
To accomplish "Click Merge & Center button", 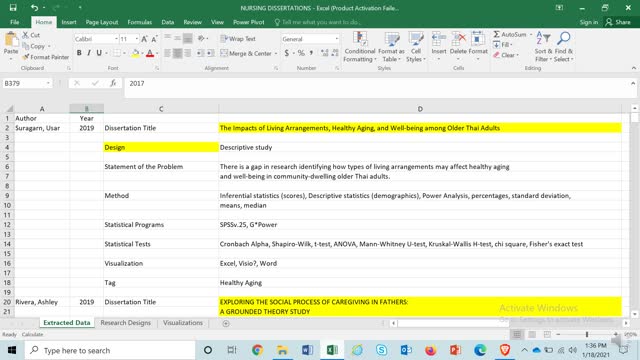I will 246,53.
